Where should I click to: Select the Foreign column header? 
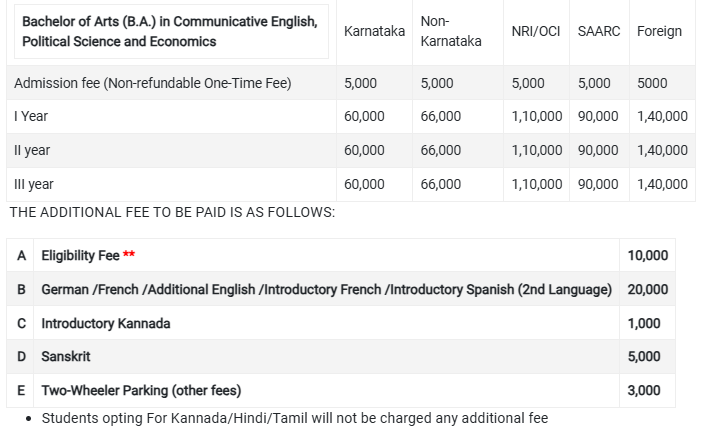click(659, 32)
